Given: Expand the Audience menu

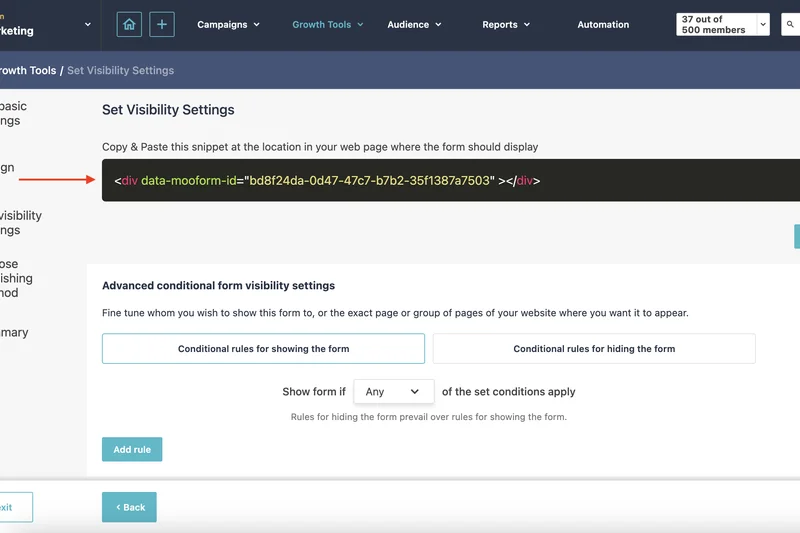Looking at the screenshot, I should pyautogui.click(x=415, y=24).
